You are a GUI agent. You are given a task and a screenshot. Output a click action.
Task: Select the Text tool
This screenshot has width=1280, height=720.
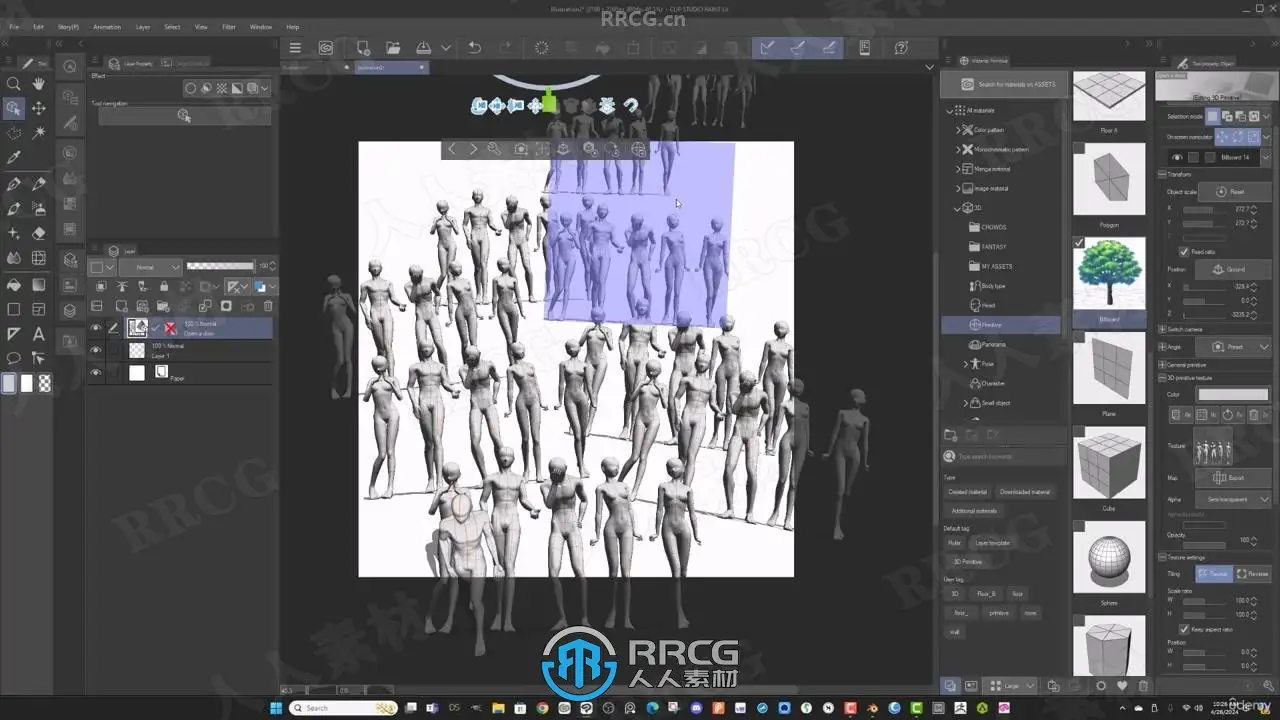(39, 334)
